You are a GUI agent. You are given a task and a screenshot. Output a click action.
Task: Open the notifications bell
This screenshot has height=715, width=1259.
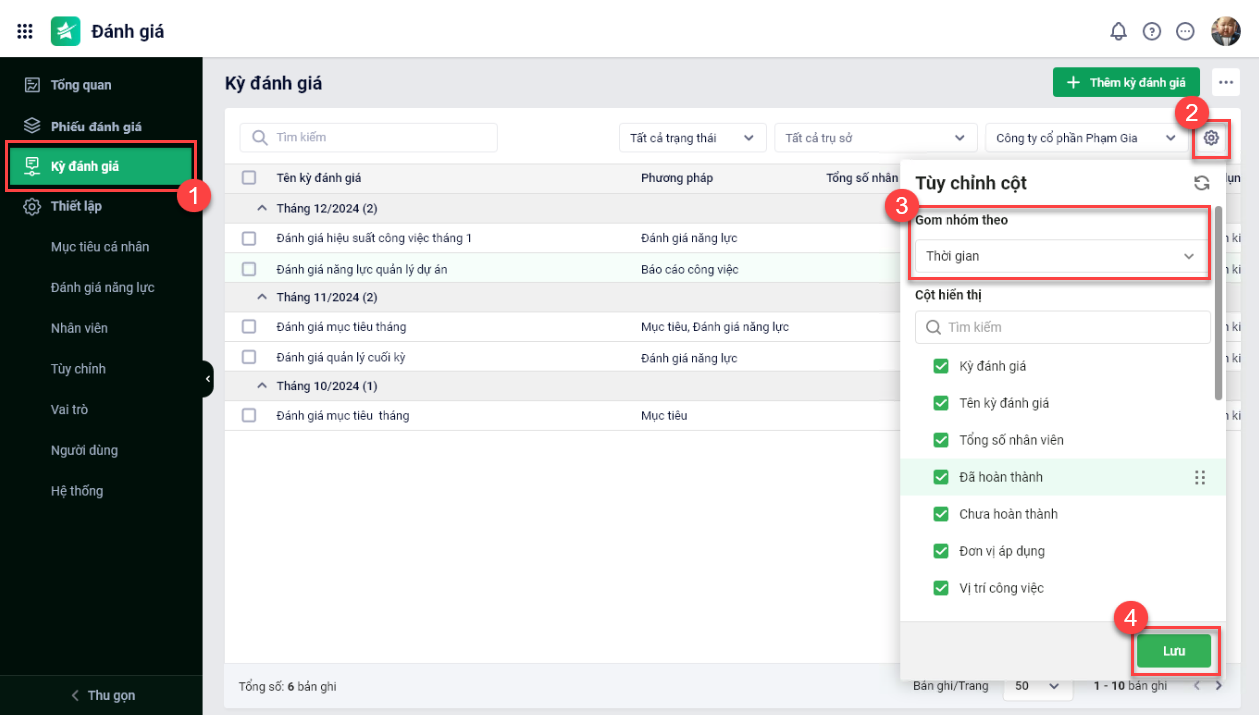pyautogui.click(x=1118, y=31)
